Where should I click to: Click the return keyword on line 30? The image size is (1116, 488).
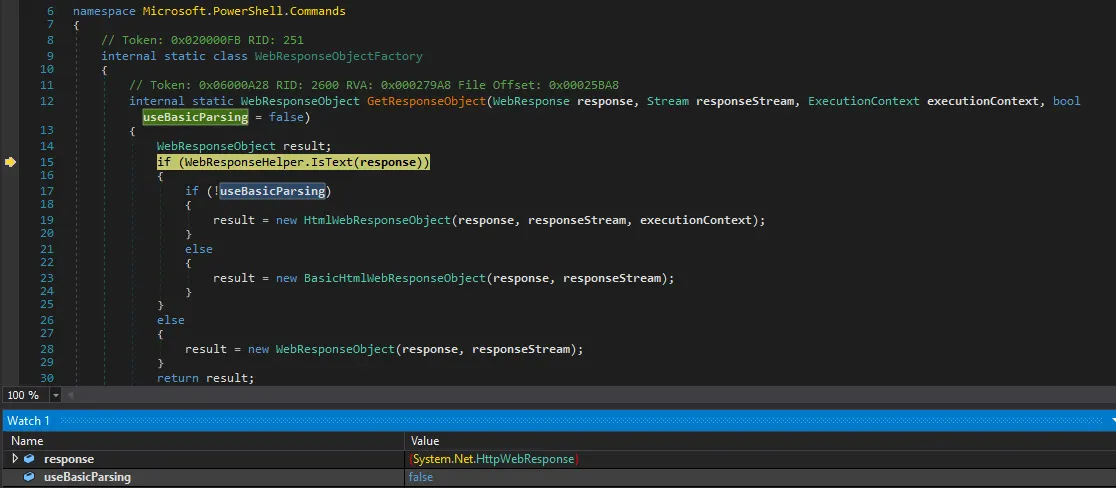(x=178, y=378)
